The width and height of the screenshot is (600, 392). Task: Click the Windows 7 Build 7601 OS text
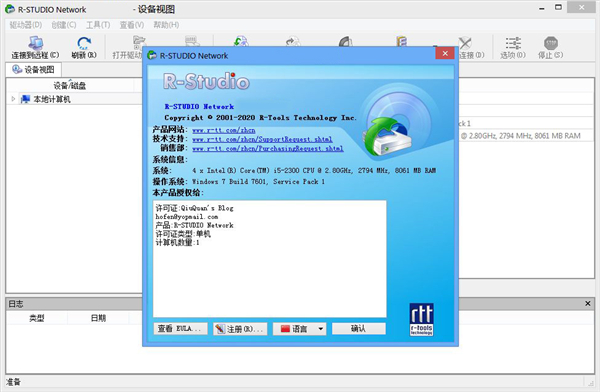(x=258, y=181)
